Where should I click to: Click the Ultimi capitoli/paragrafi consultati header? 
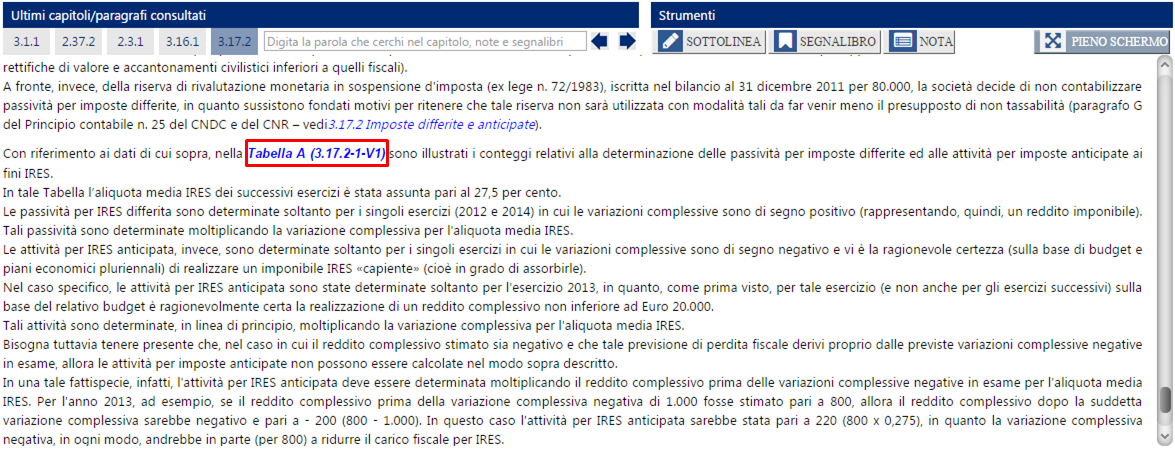click(320, 15)
